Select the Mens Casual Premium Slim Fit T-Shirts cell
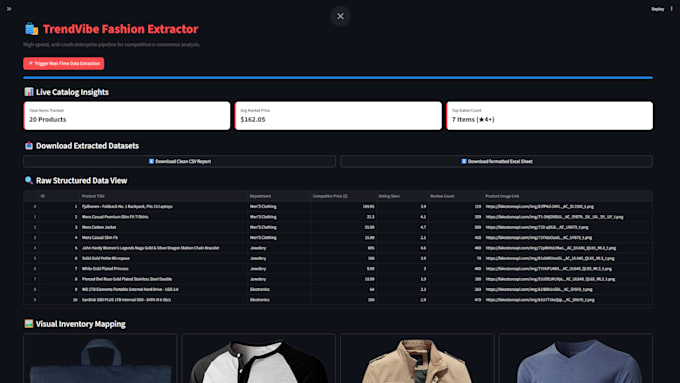 (x=163, y=217)
